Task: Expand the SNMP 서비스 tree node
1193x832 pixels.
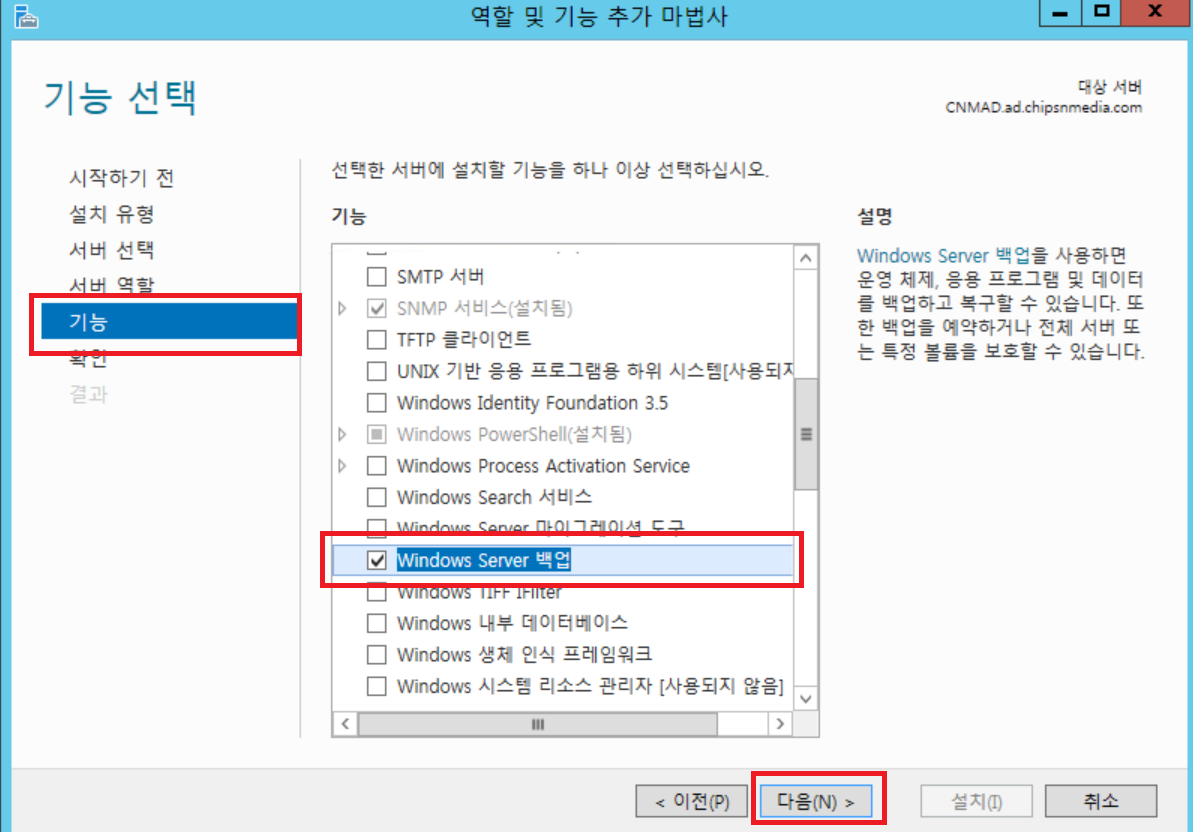Action: pos(342,308)
